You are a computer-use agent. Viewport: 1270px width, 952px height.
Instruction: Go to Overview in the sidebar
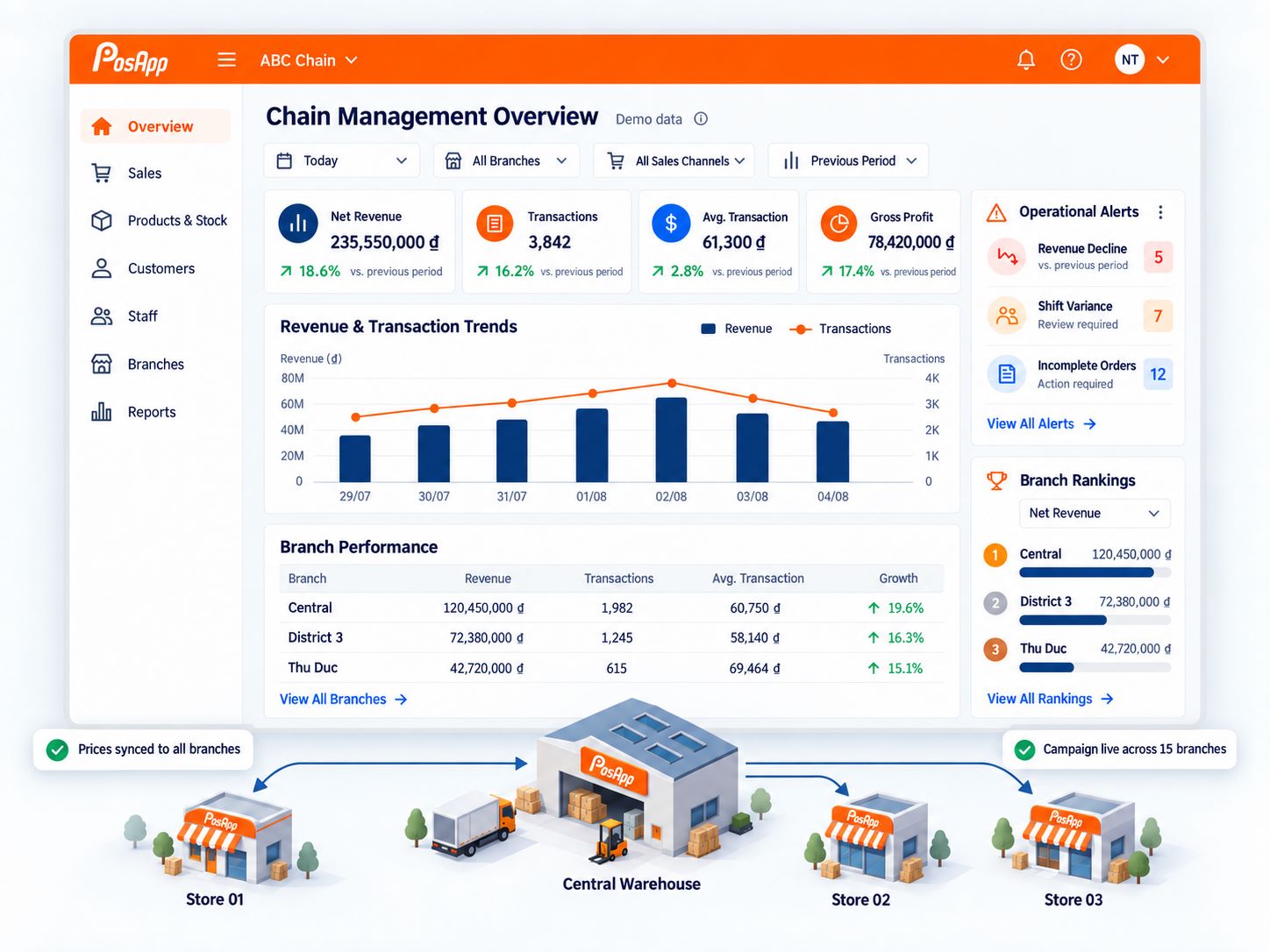155,126
